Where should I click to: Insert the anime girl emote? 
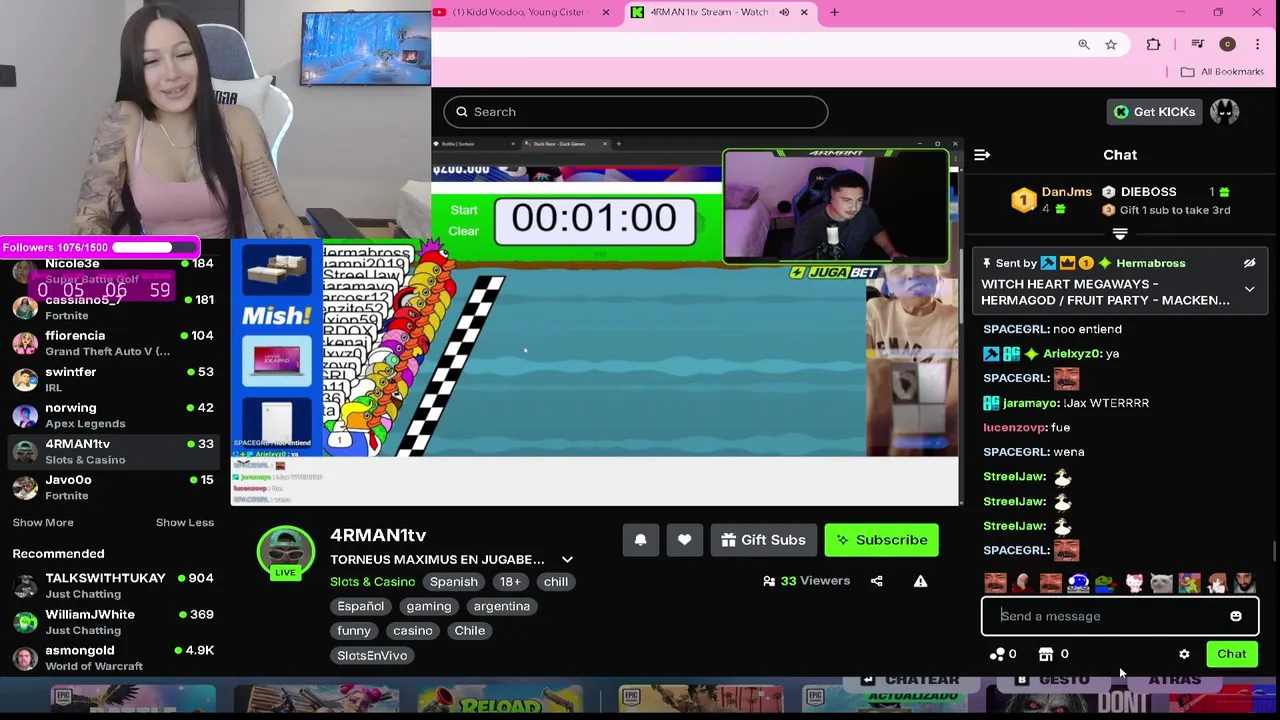tap(1216, 583)
